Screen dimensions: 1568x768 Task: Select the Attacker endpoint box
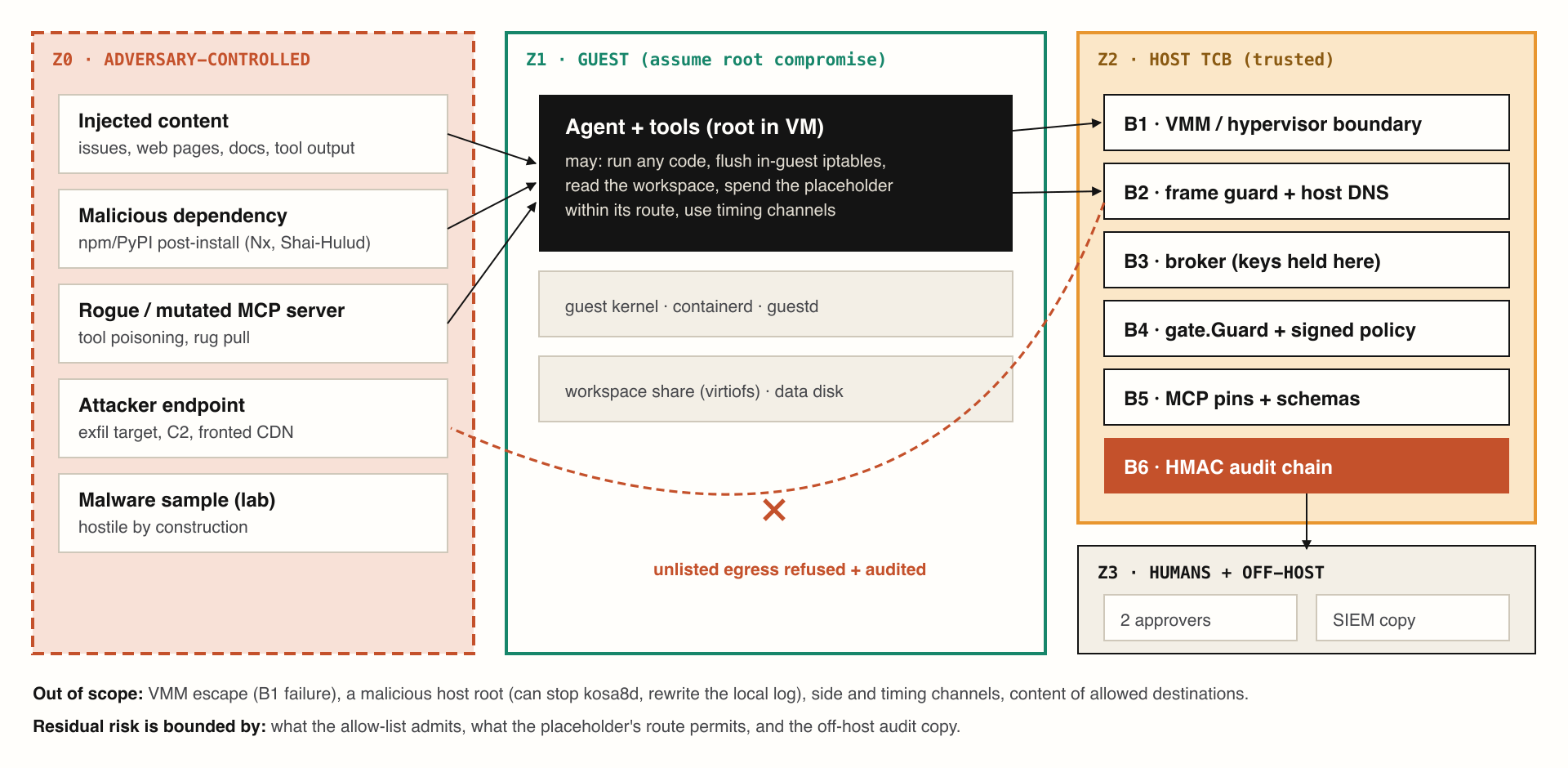click(253, 418)
